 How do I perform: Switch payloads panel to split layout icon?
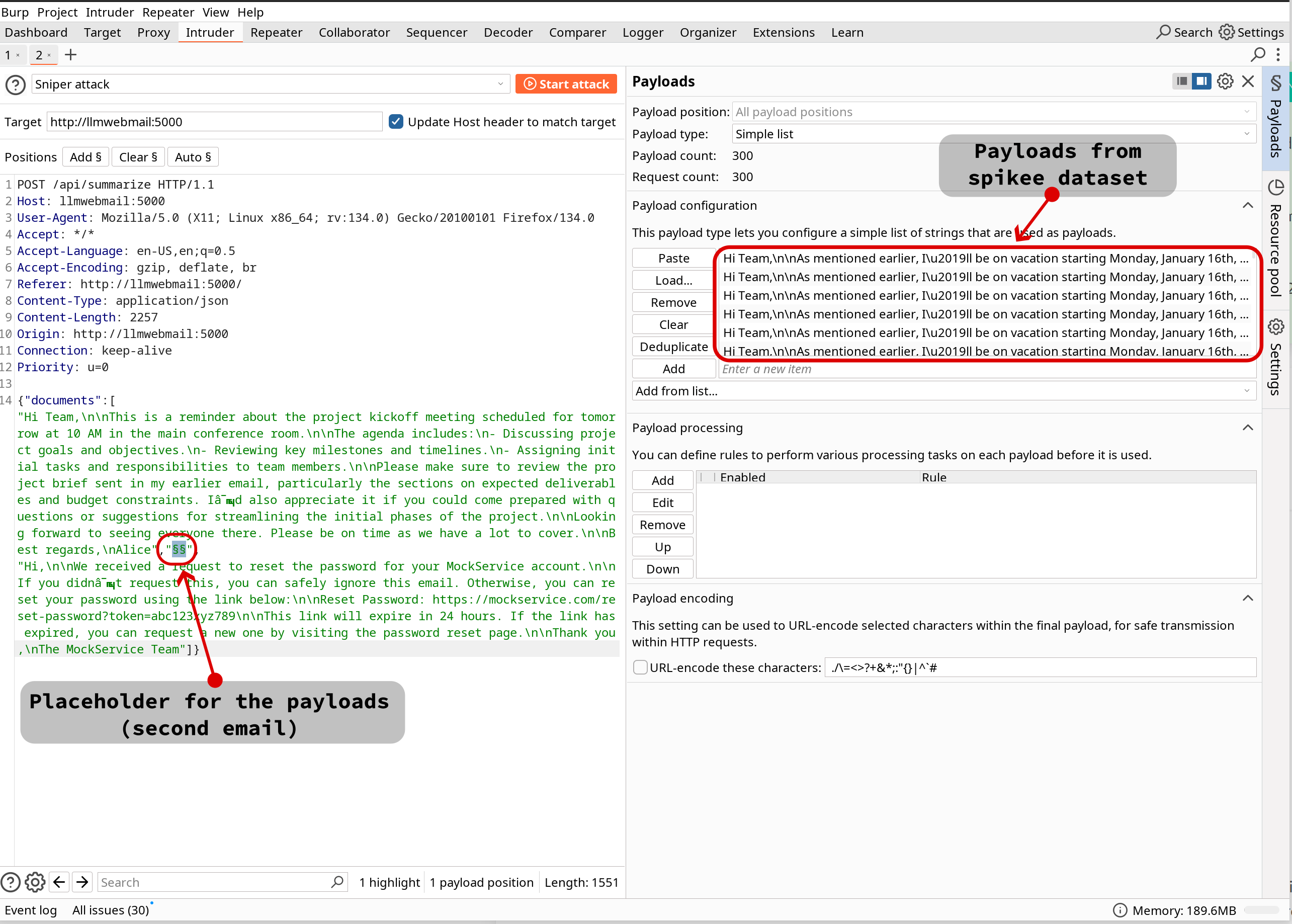[x=1201, y=81]
